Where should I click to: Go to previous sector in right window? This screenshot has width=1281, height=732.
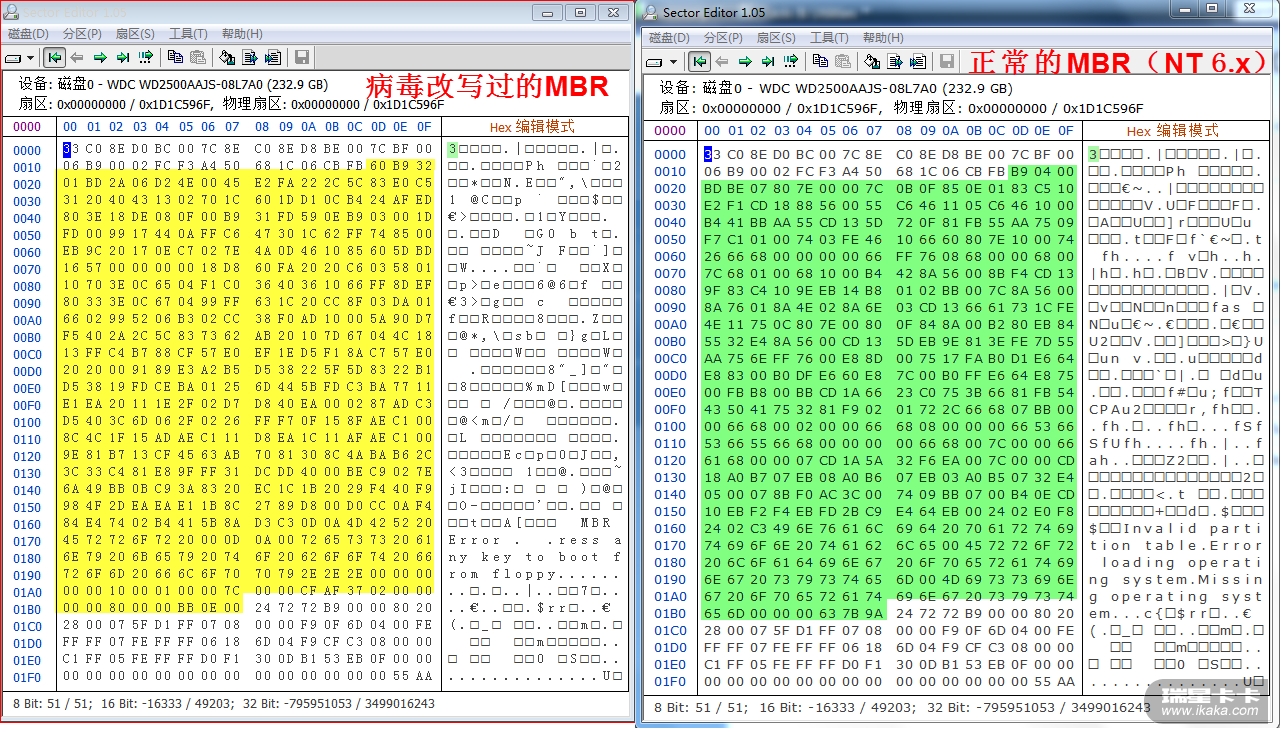point(722,62)
